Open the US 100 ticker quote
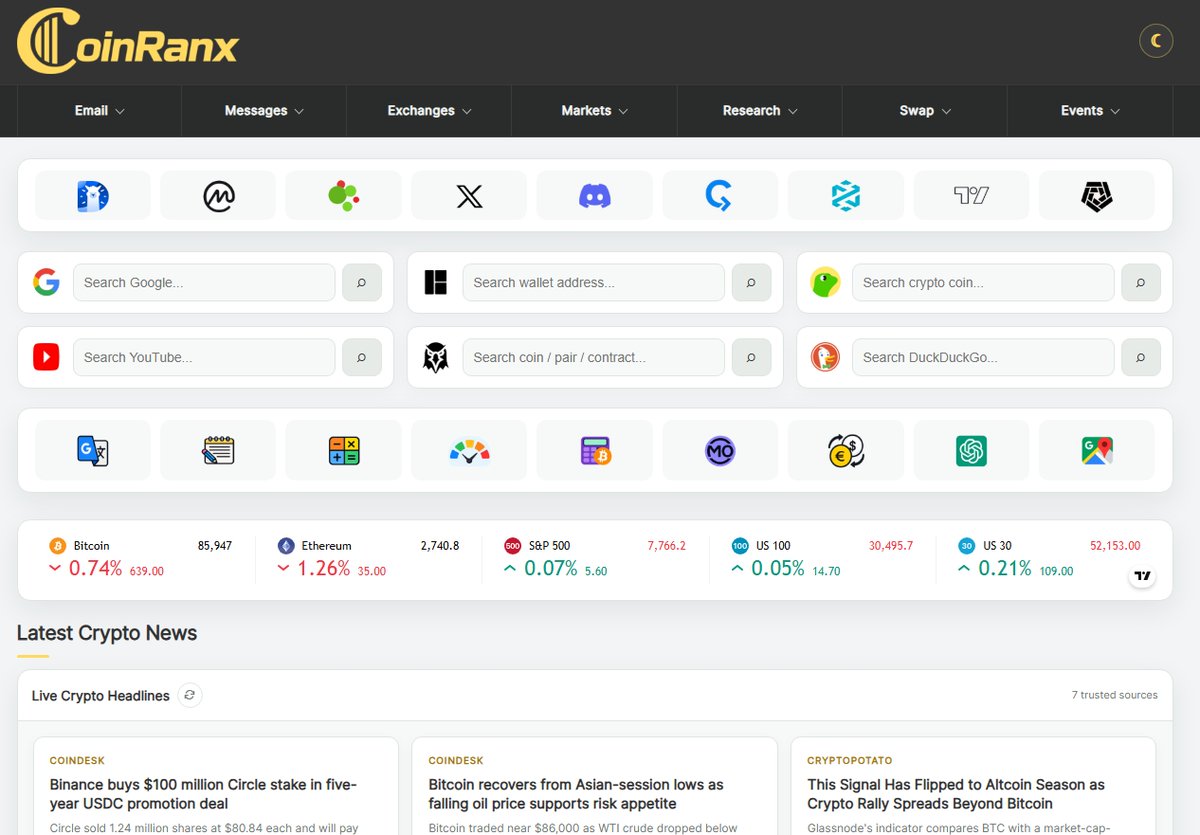Viewport: 1200px width, 835px height. 822,558
